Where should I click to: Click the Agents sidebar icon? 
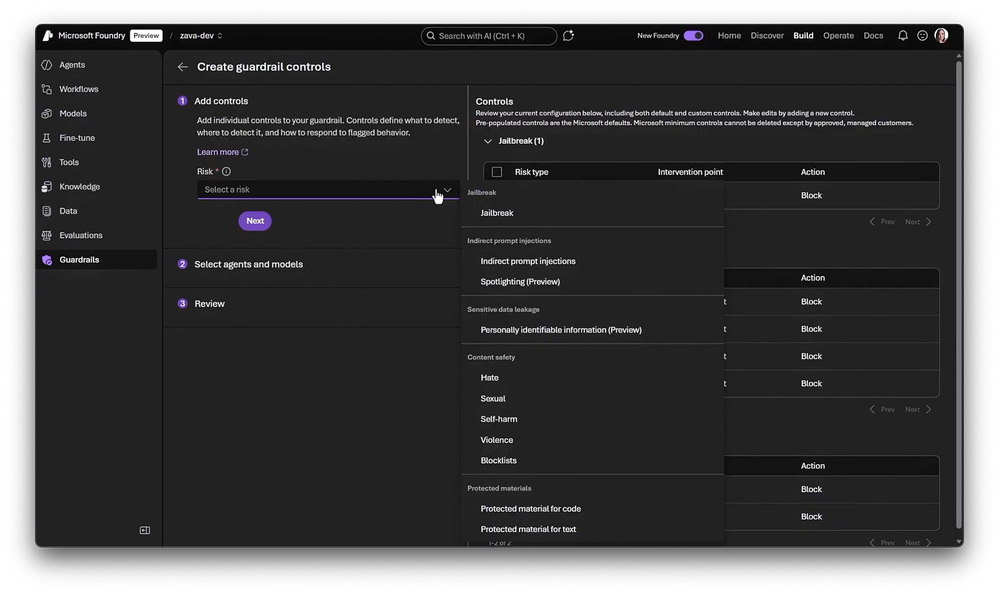[47, 65]
